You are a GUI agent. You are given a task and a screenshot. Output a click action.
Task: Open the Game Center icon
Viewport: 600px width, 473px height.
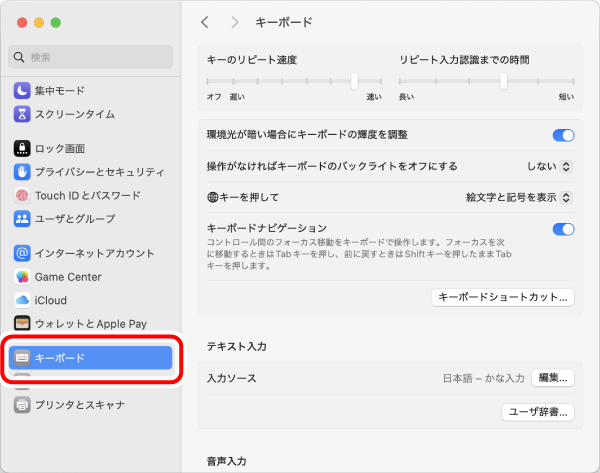[x=22, y=277]
